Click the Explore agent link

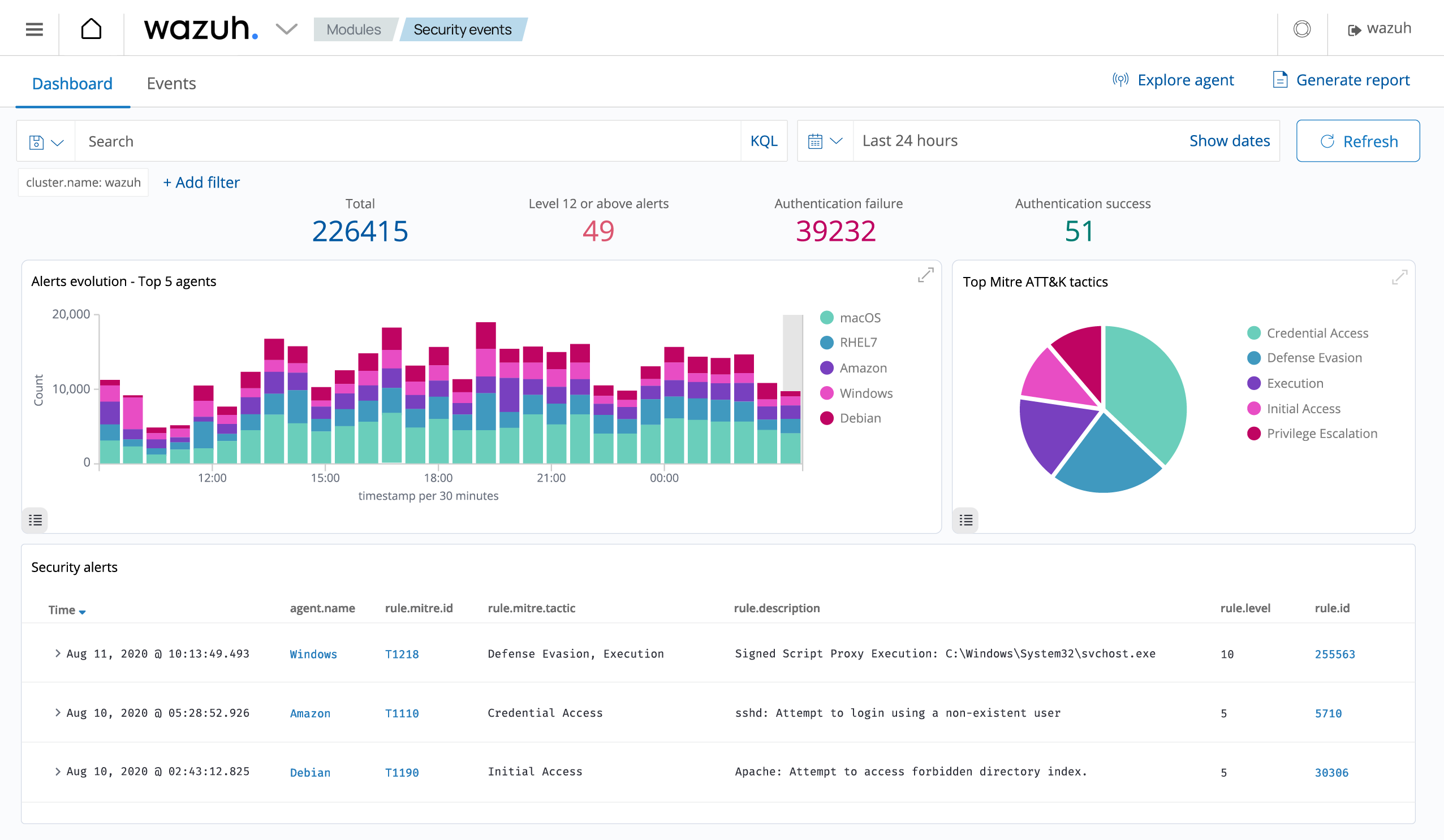1173,80
